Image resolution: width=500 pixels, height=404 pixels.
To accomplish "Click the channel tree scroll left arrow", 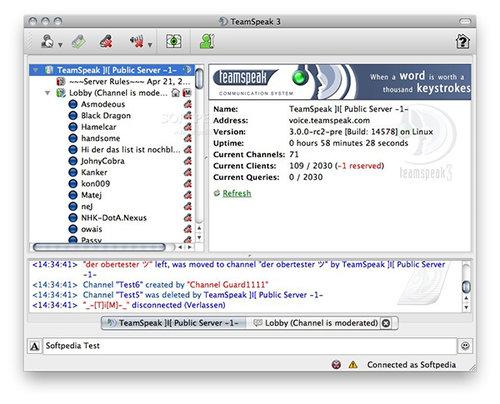I will pos(180,247).
